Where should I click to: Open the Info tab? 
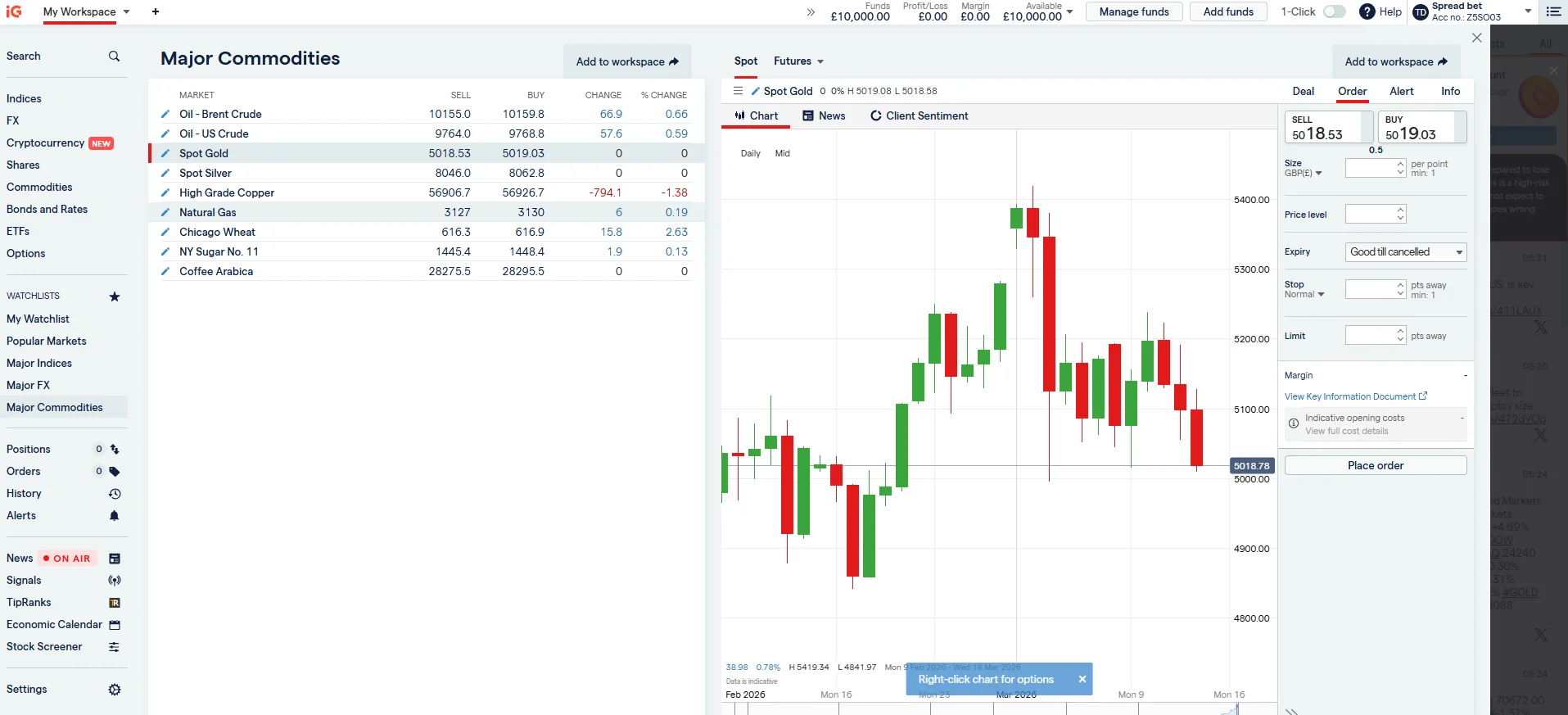[1450, 91]
